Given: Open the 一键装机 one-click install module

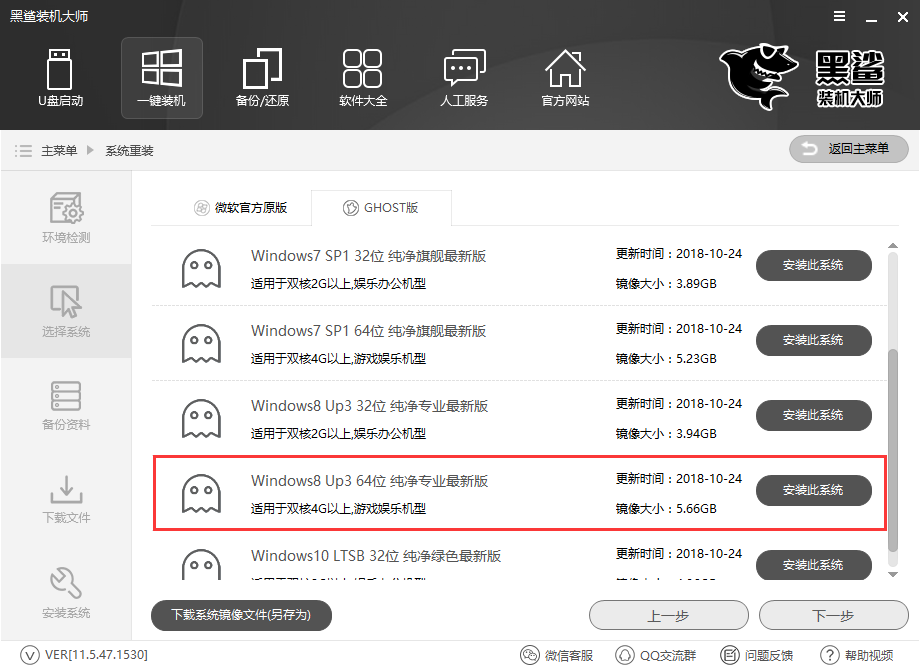Looking at the screenshot, I should (x=161, y=78).
